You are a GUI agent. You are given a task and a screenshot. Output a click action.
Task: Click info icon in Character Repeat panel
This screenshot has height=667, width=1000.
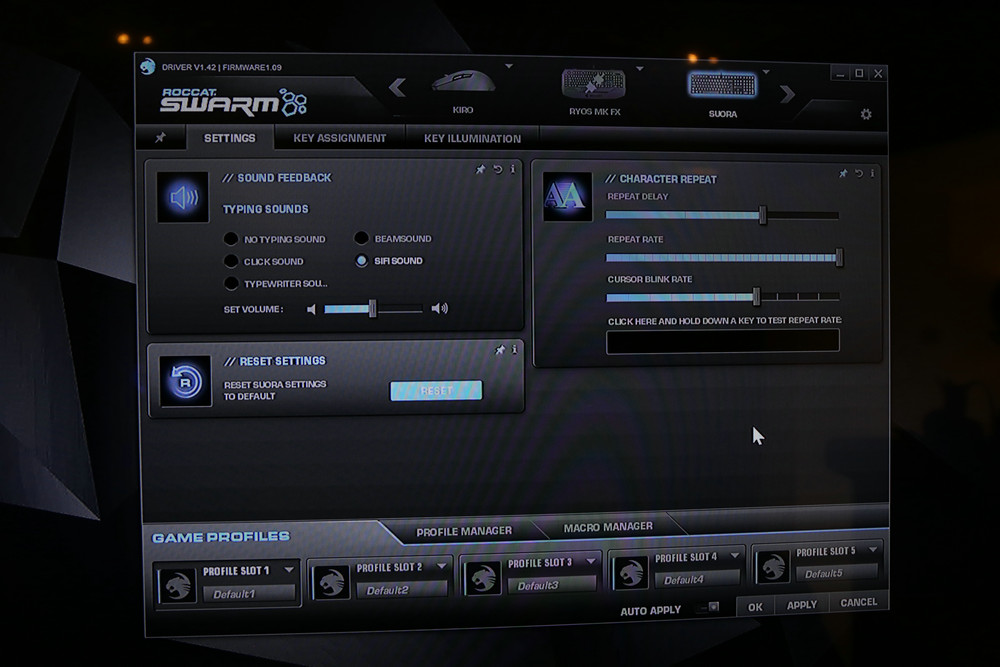pos(873,174)
